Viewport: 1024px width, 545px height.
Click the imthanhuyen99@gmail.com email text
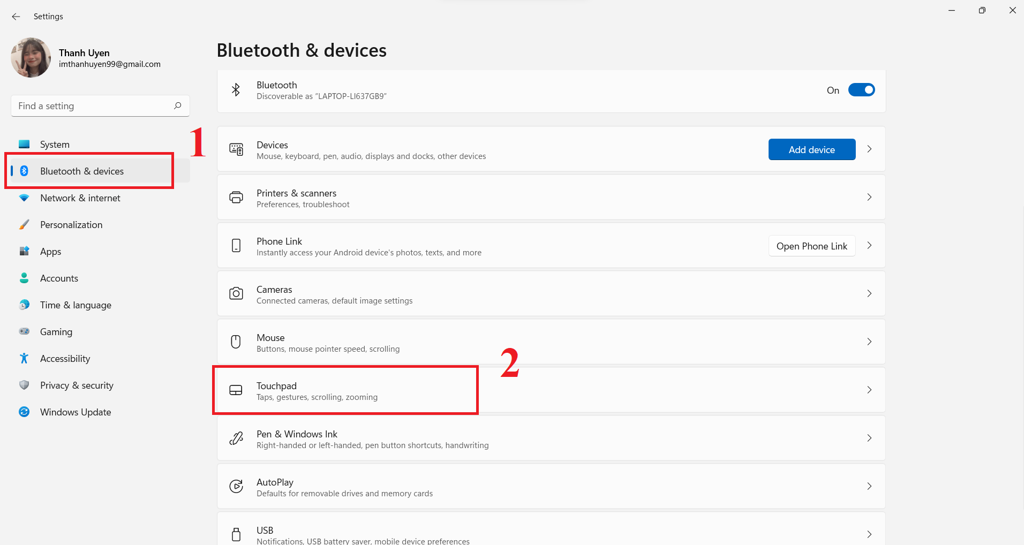click(x=110, y=64)
